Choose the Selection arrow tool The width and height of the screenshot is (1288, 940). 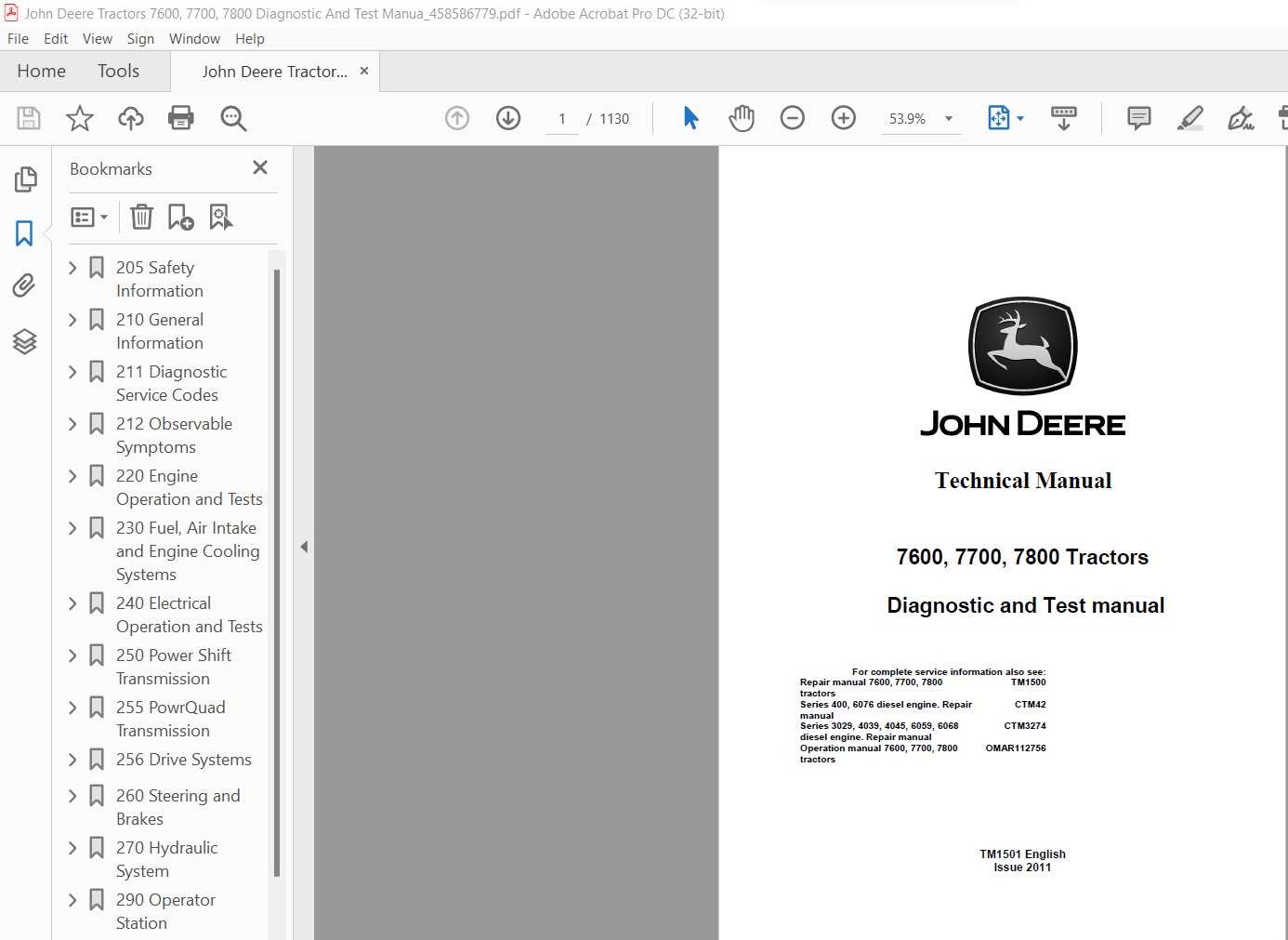coord(690,118)
